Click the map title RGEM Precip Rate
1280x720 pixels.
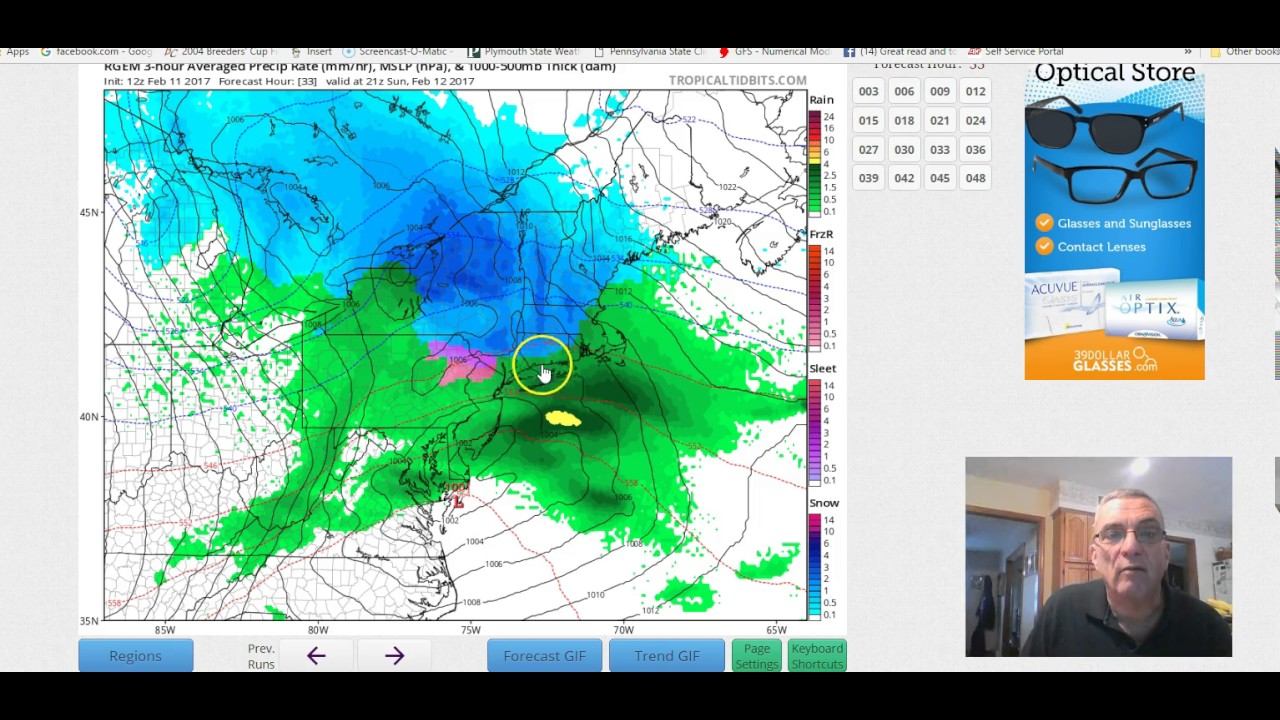[360, 67]
